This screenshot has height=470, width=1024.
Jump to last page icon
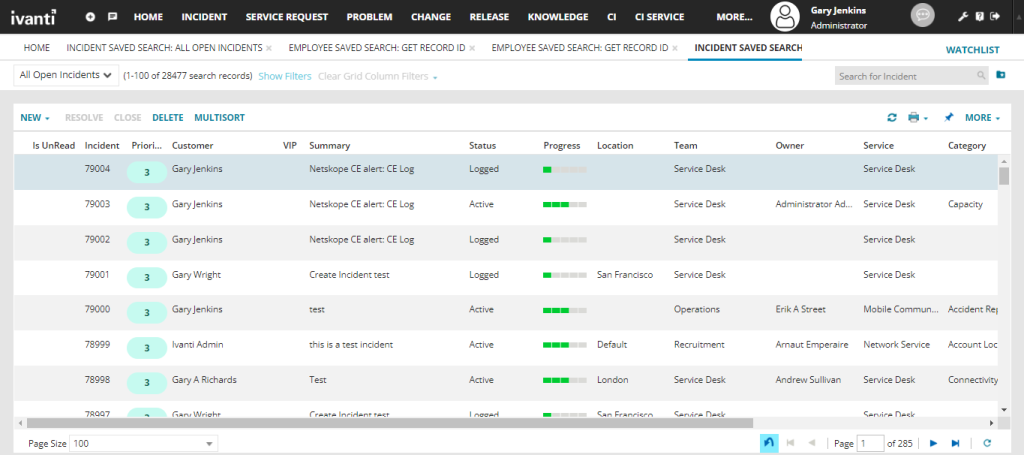coord(955,443)
